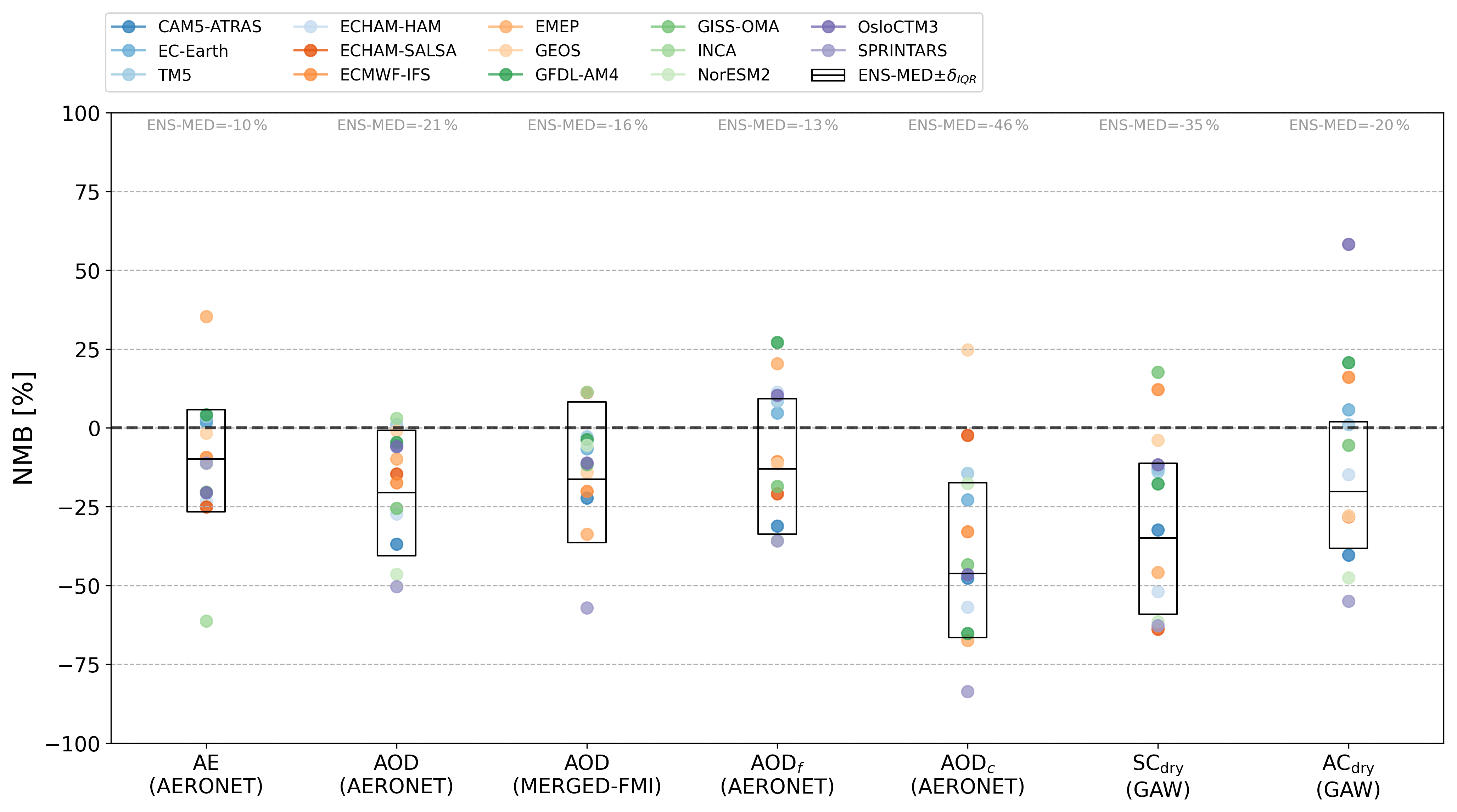The height and width of the screenshot is (812, 1457).
Task: Click the AOD (MERGED-FMI) x-axis label
Action: 587,775
